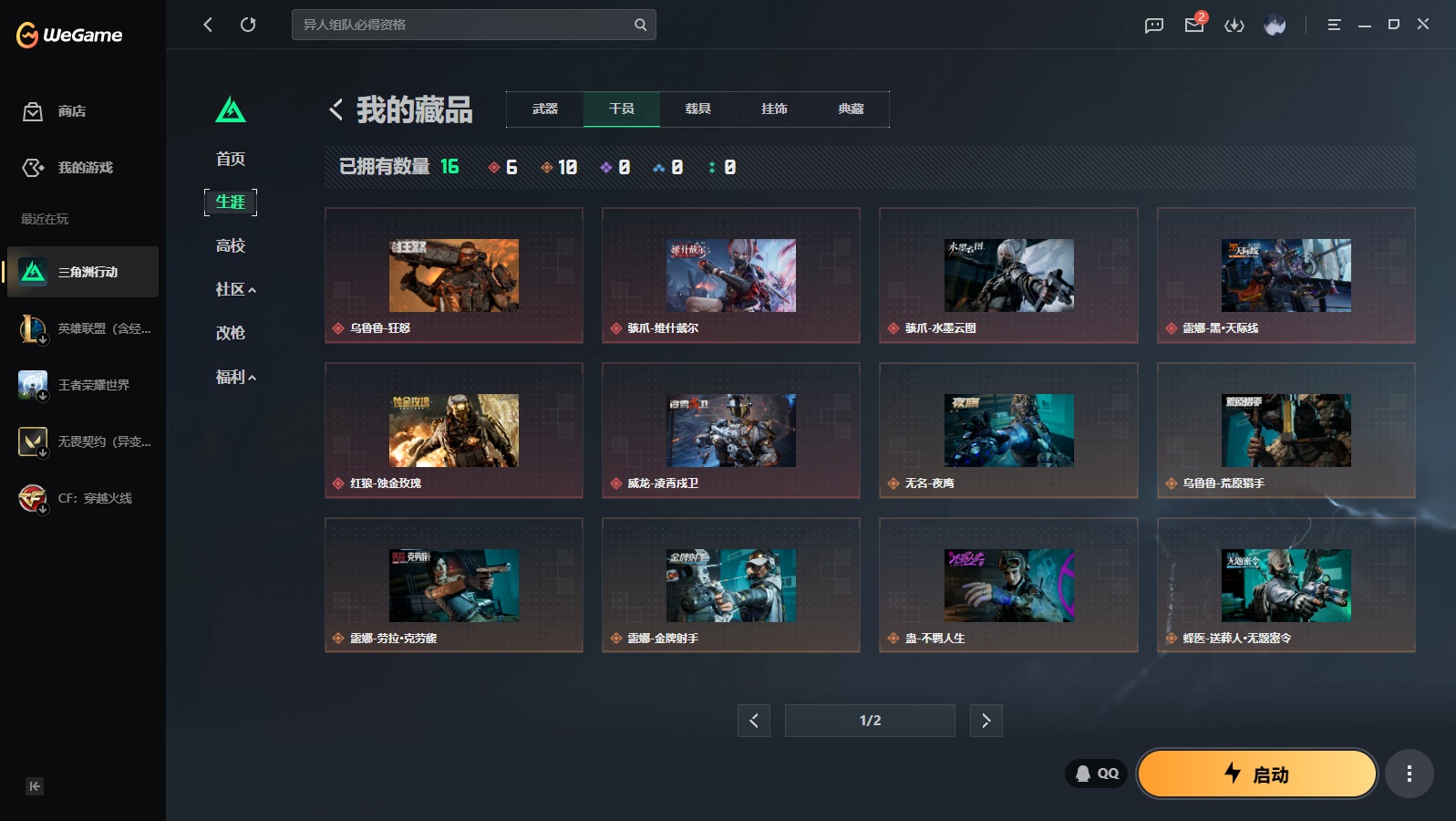
Task: Go back with the top navigation arrow
Action: (x=208, y=25)
